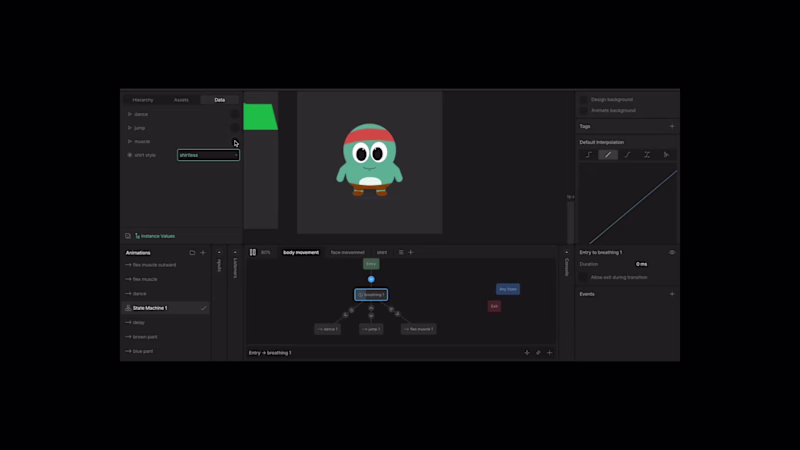The image size is (800, 450).
Task: Select the last interpolation icon in the row
Action: [666, 155]
